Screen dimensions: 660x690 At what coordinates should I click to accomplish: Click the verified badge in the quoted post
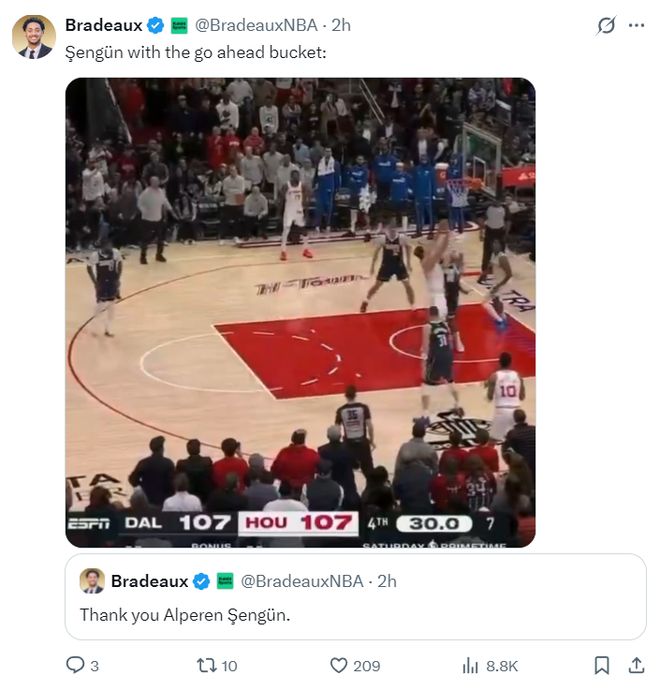coord(201,581)
